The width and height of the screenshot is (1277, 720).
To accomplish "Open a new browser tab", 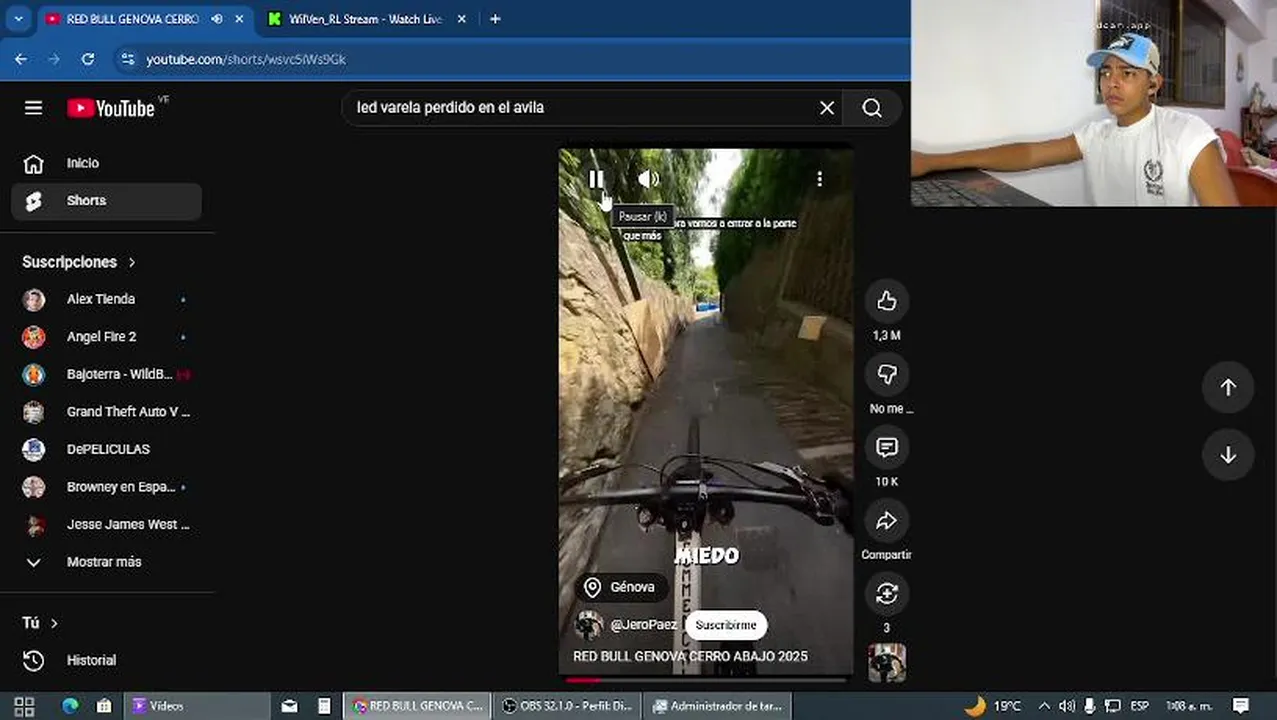I will 495,19.
